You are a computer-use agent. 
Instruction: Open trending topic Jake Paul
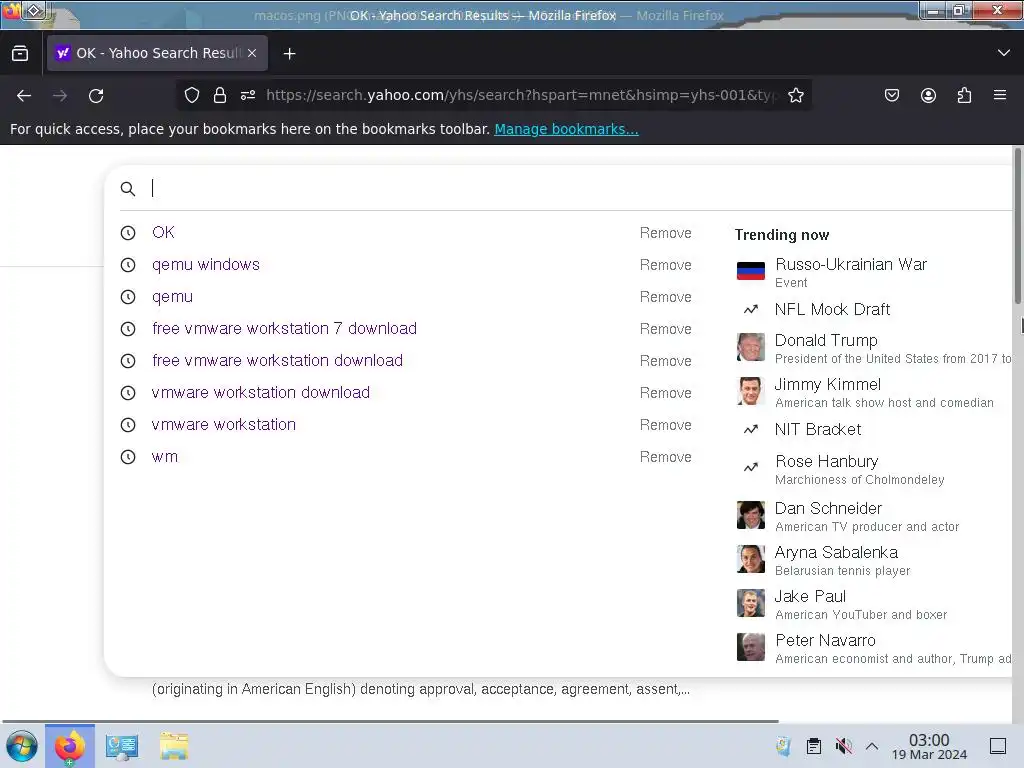tap(810, 596)
